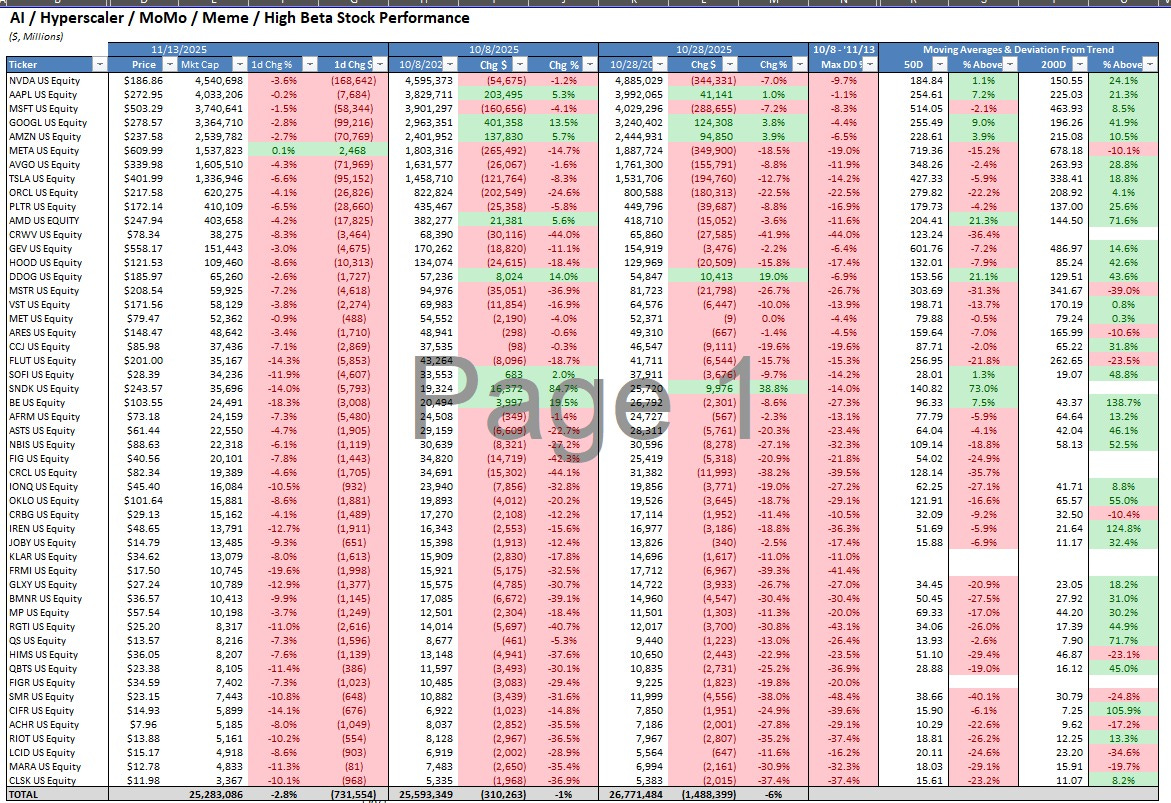The height and width of the screenshot is (803, 1171).
Task: Open the 50D filter dropdown
Action: 940,65
